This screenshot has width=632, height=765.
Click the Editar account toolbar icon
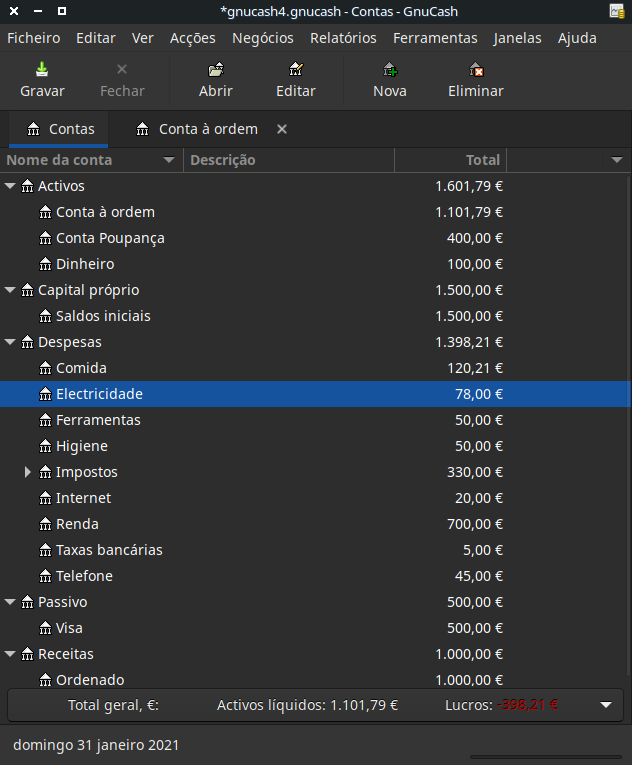coord(296,70)
